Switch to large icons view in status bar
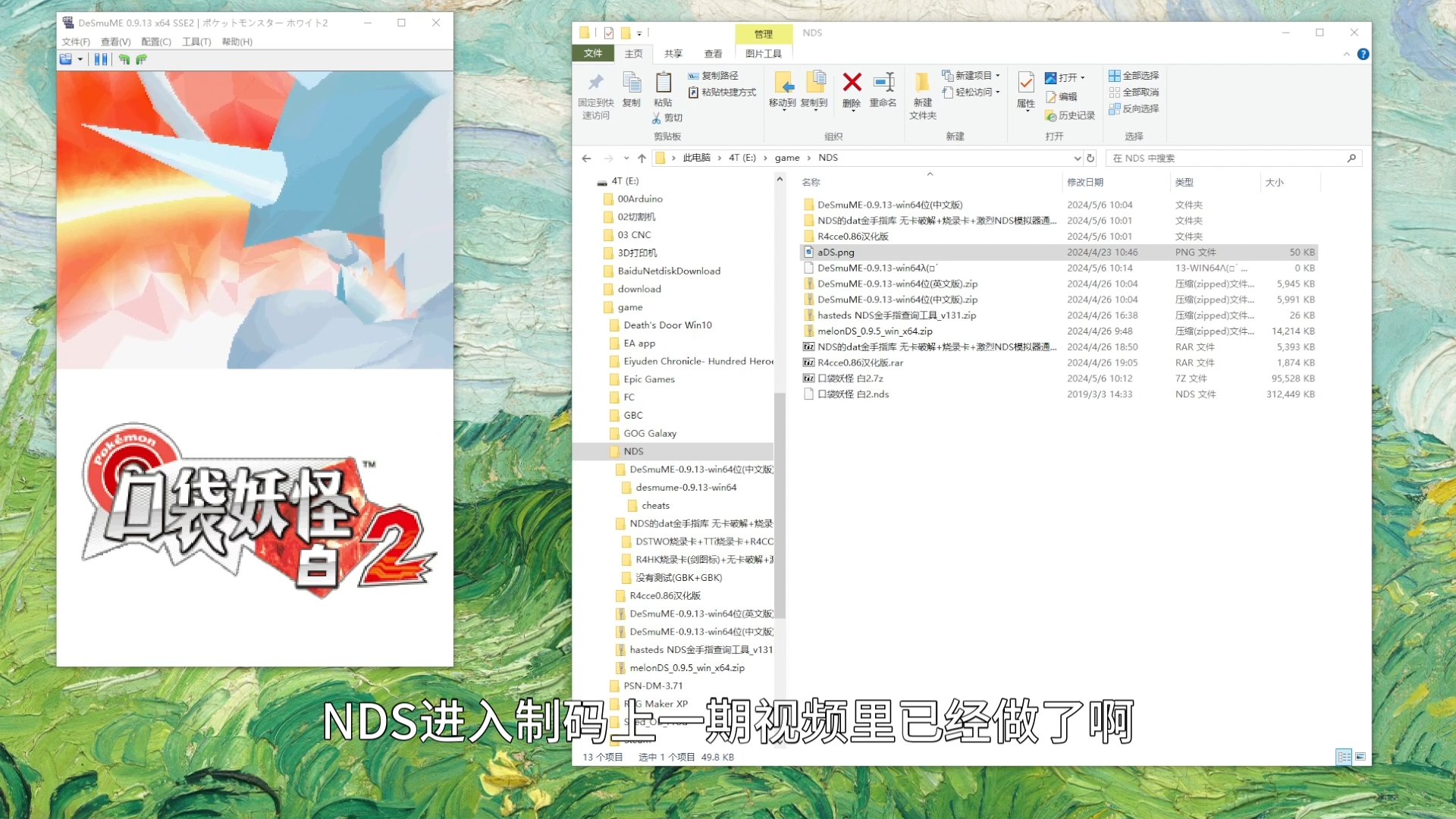 pyautogui.click(x=1360, y=757)
